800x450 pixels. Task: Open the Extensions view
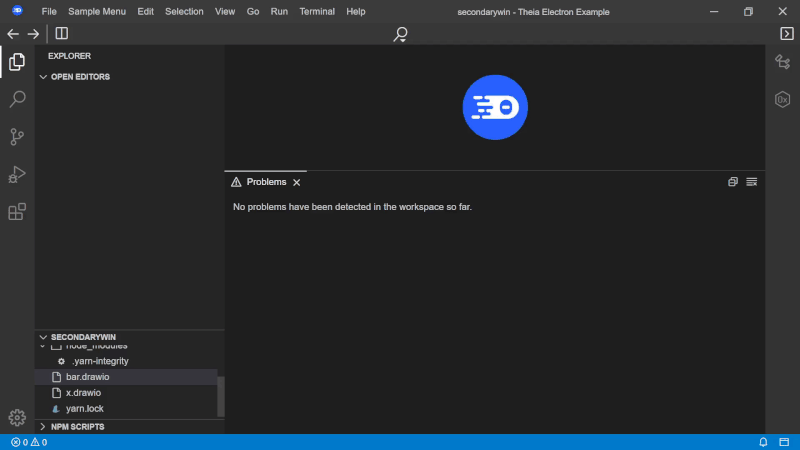click(x=17, y=212)
